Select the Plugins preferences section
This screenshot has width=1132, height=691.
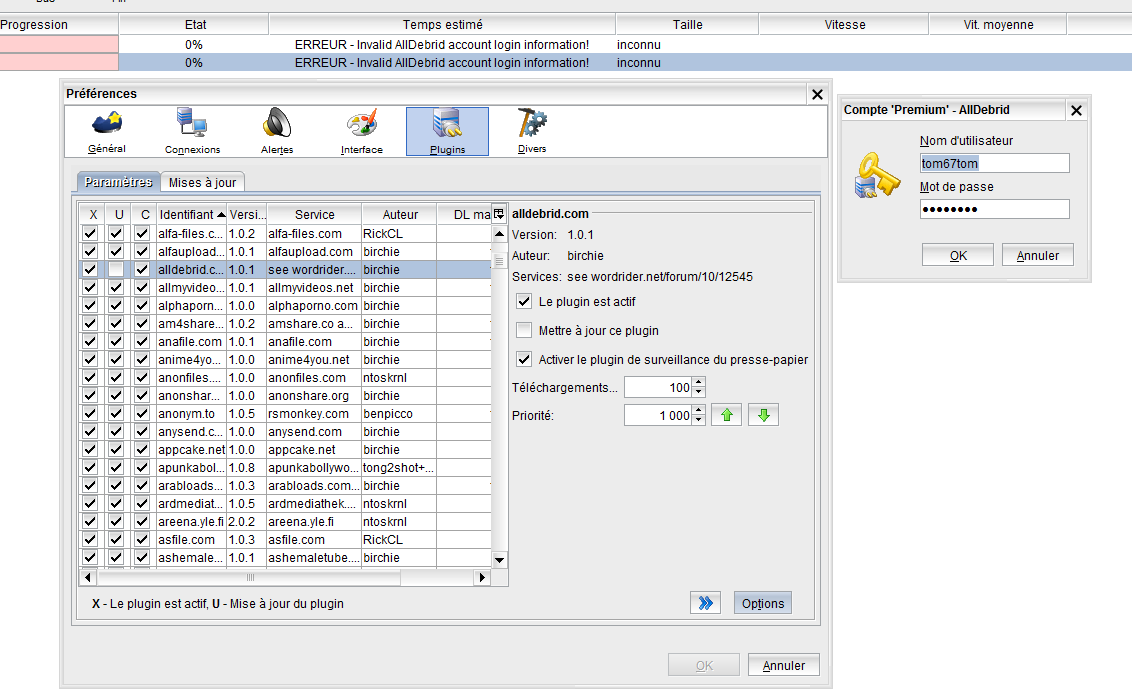click(x=447, y=131)
